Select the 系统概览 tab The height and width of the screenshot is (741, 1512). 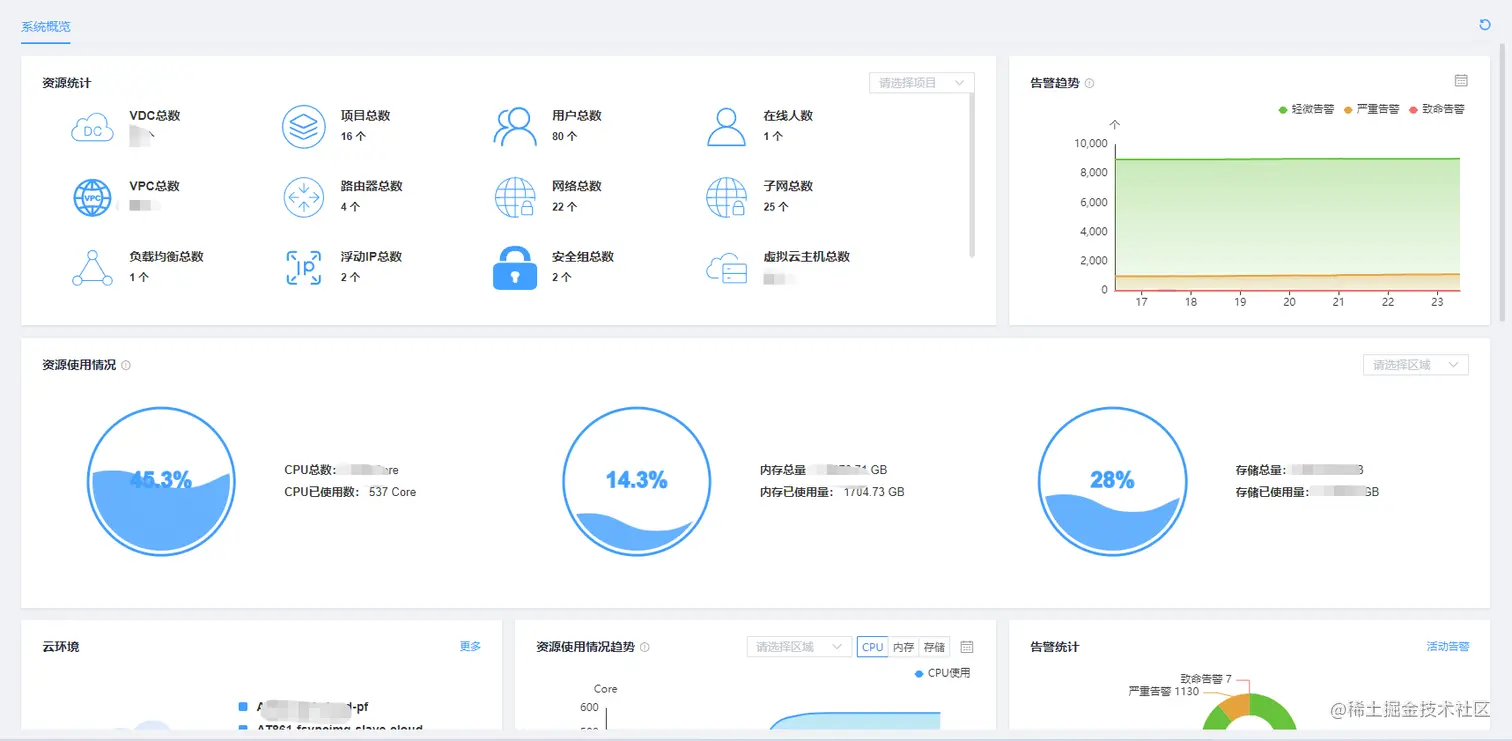click(x=46, y=27)
